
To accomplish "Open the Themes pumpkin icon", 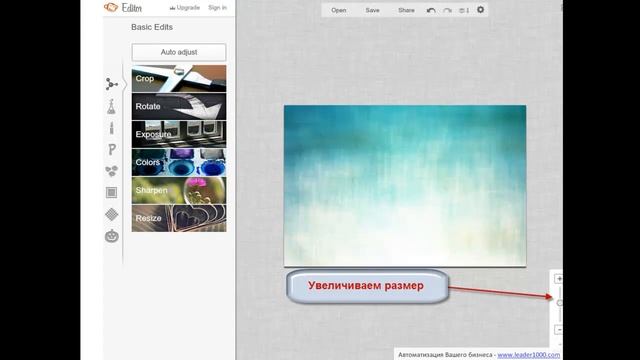I will tap(111, 236).
